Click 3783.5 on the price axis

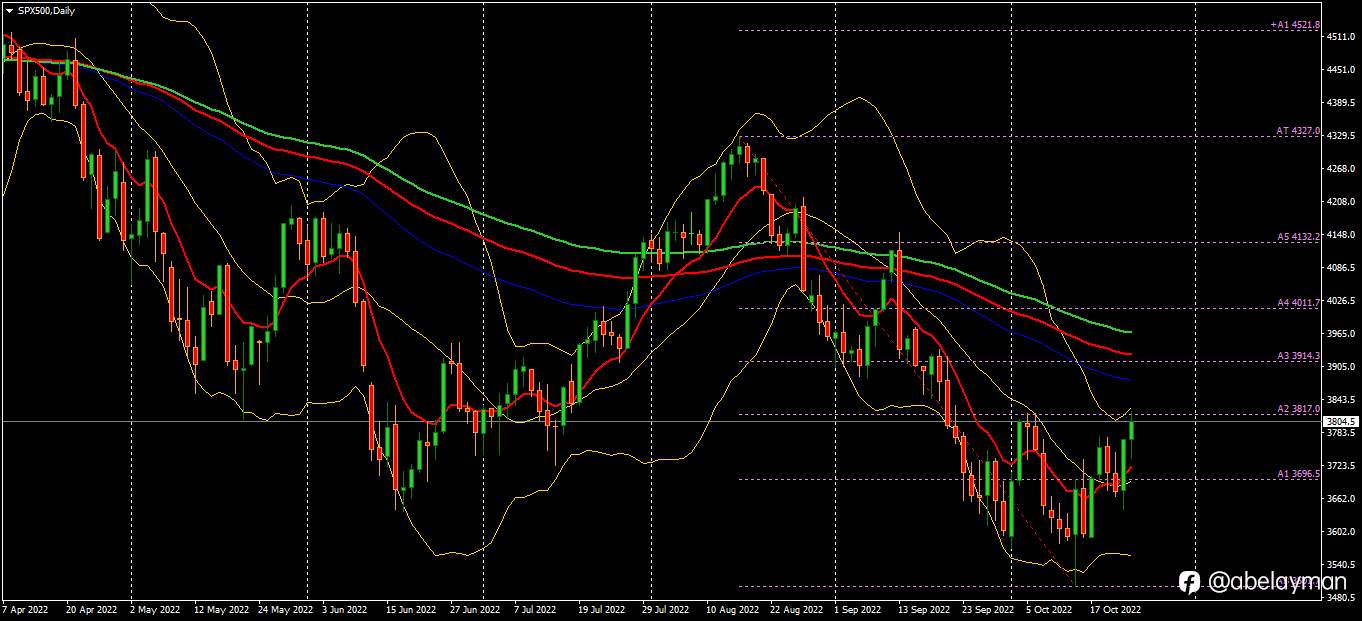pyautogui.click(x=1341, y=433)
